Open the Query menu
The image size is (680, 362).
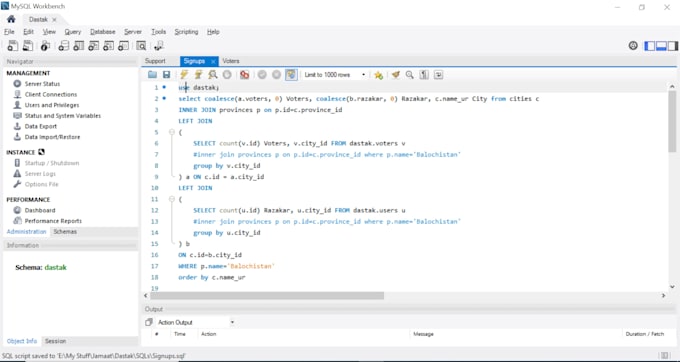(x=73, y=32)
